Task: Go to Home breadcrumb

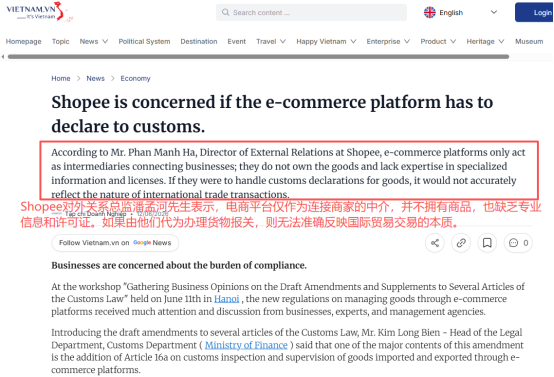Action: pos(61,78)
